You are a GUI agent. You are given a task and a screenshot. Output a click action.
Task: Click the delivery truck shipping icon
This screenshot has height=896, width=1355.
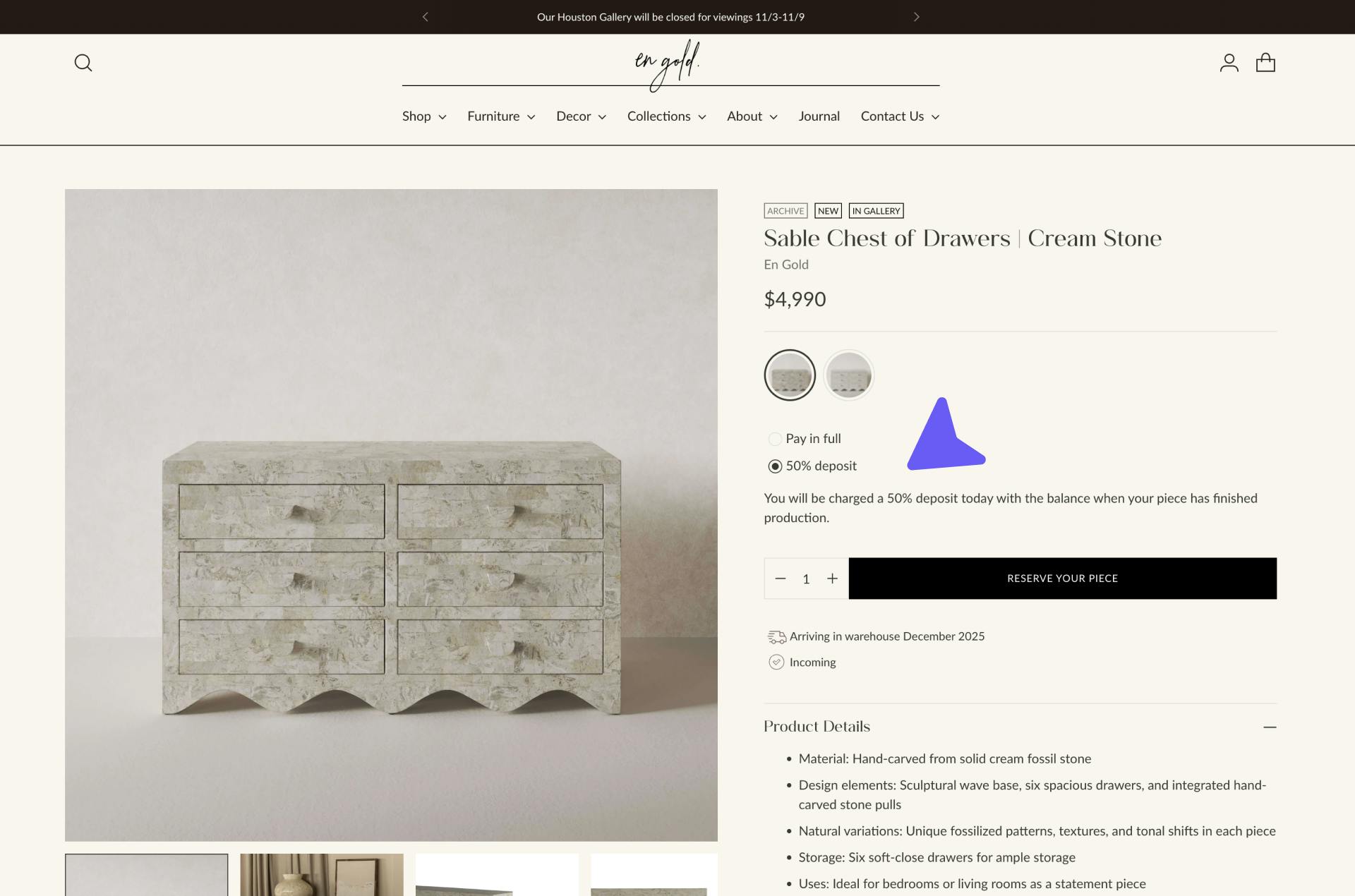776,636
